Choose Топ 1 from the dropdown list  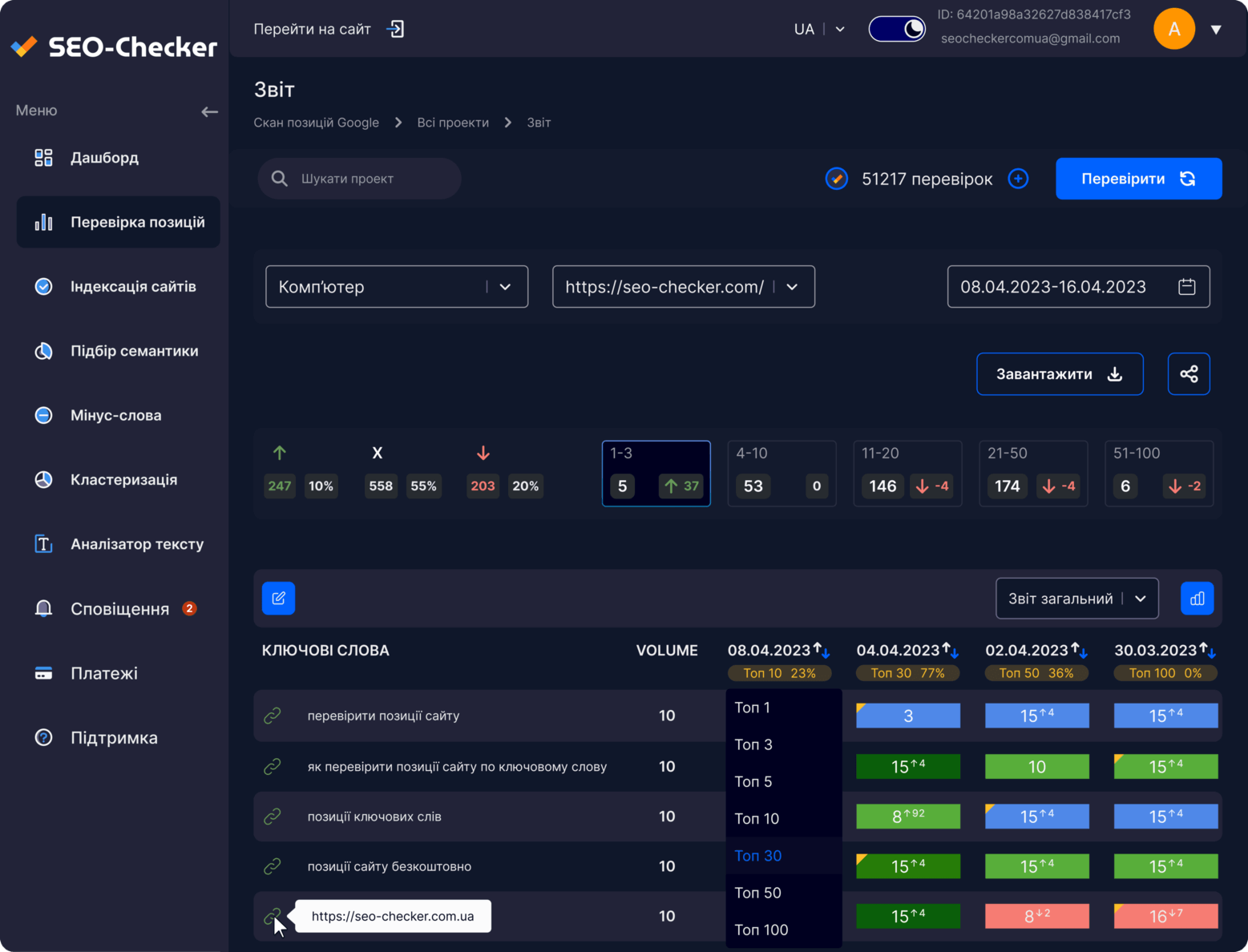point(784,708)
